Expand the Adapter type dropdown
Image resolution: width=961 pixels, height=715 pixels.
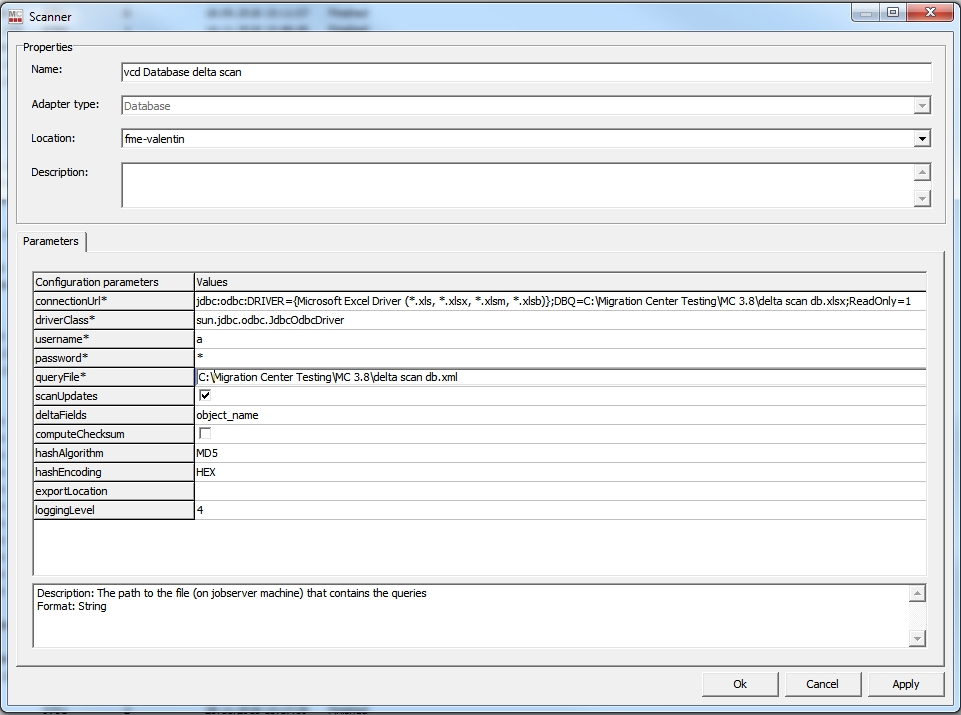(922, 106)
